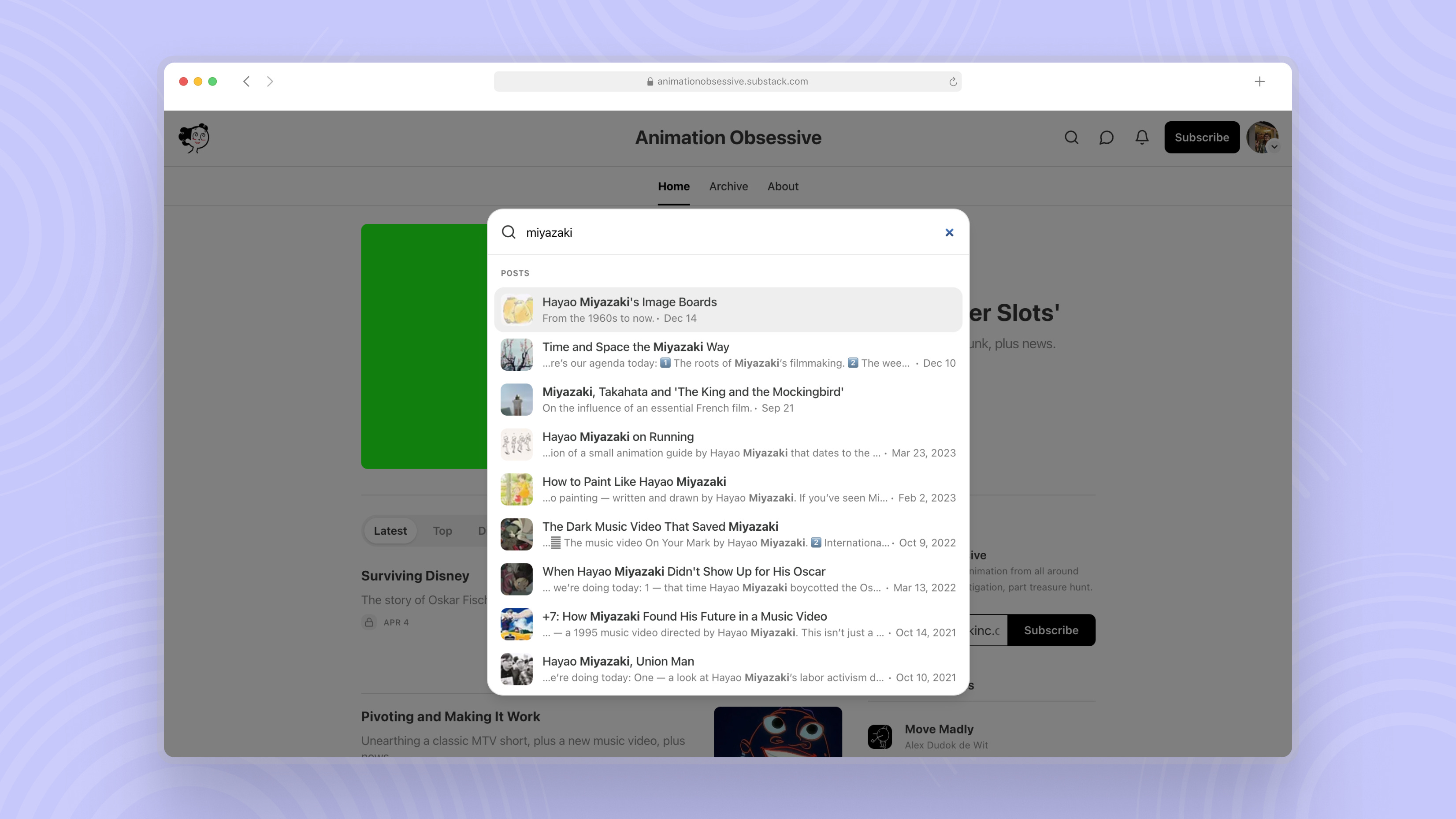Click thumbnail of Dark Music Video post
1456x819 pixels.
pos(516,534)
